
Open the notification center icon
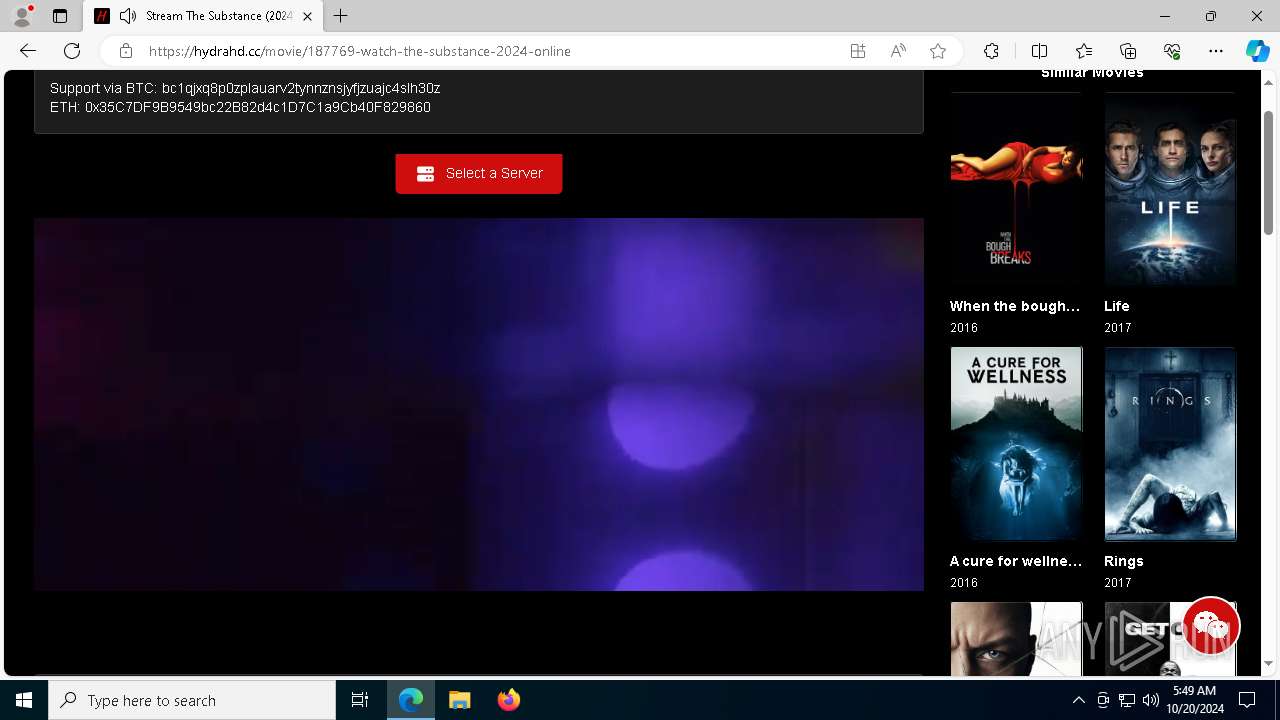1247,700
